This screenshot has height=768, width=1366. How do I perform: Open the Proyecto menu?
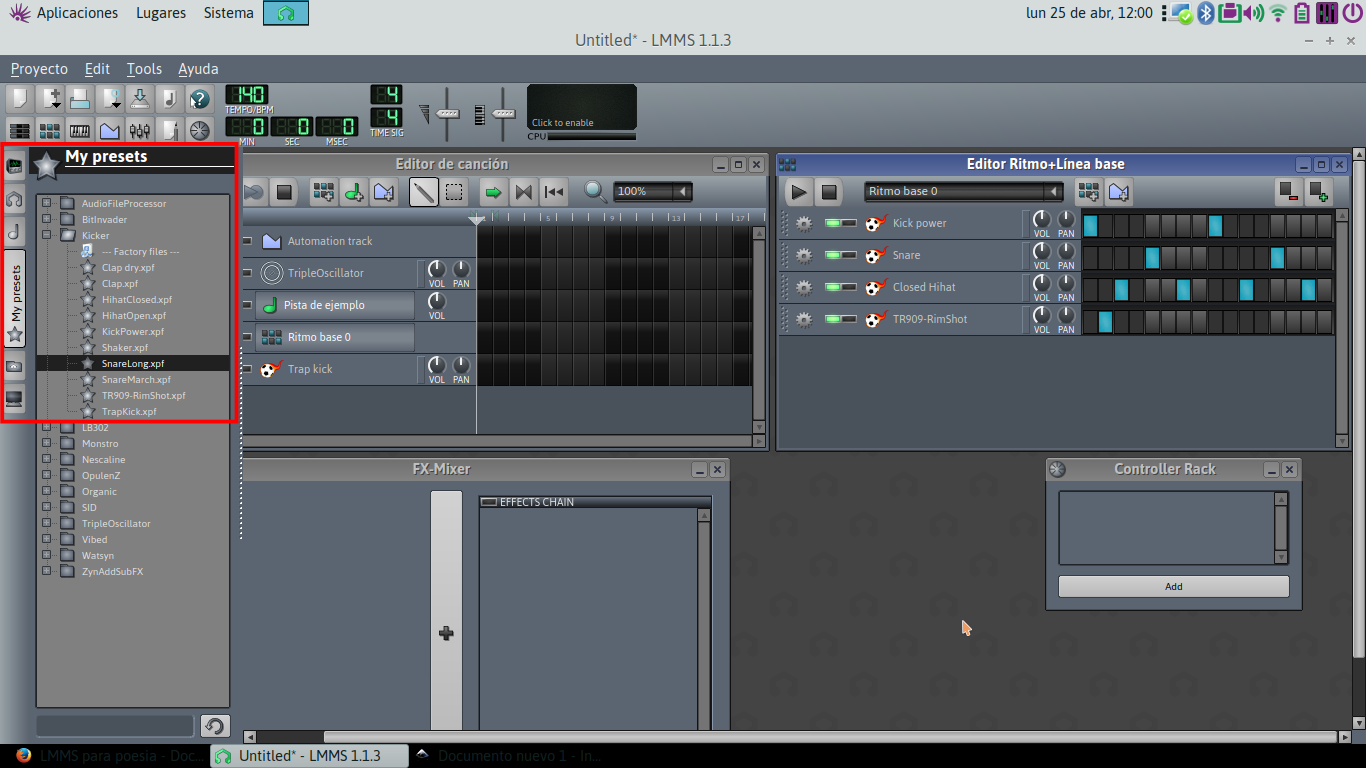pos(39,69)
